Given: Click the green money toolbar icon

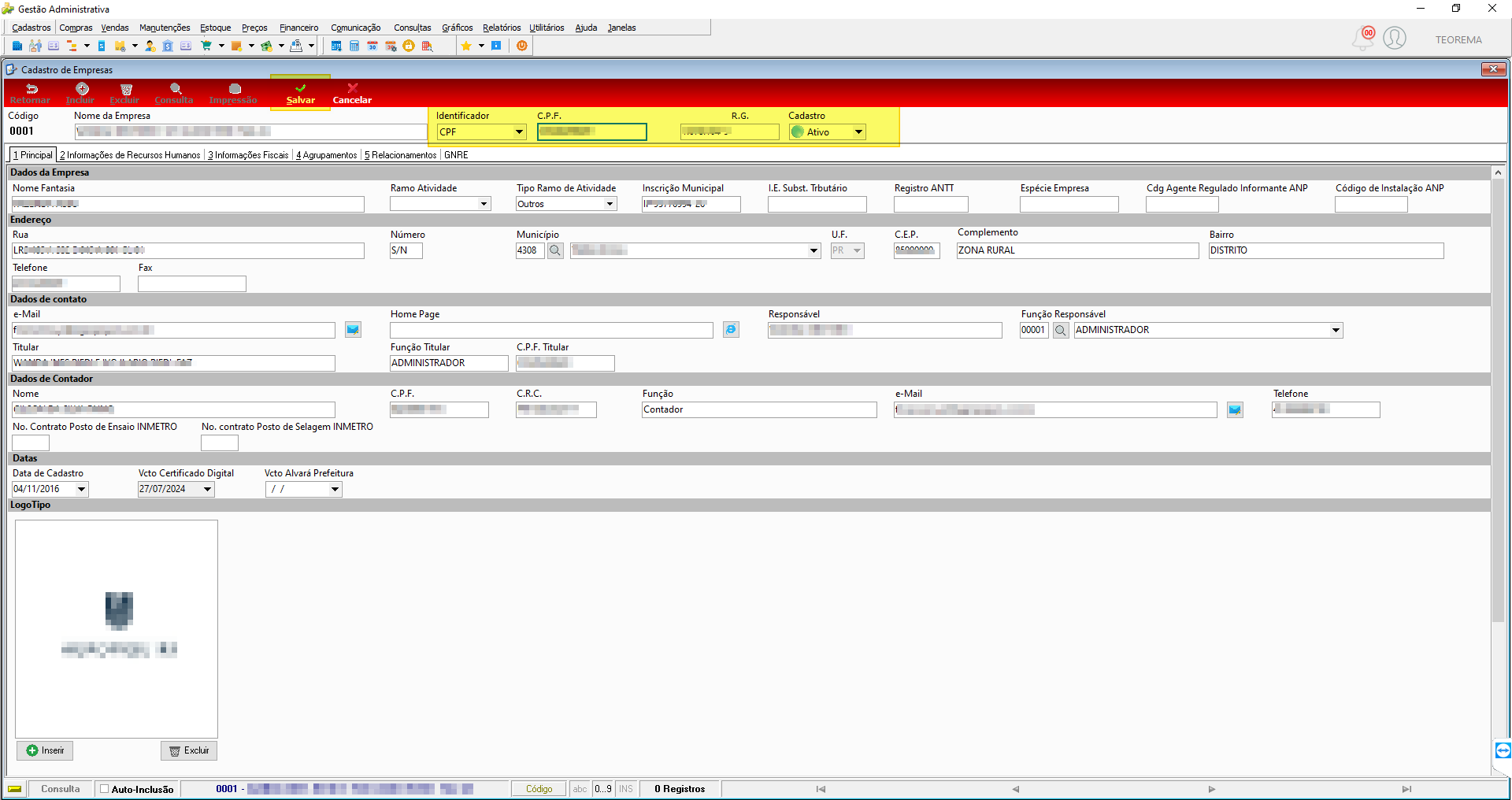Looking at the screenshot, I should [267, 46].
